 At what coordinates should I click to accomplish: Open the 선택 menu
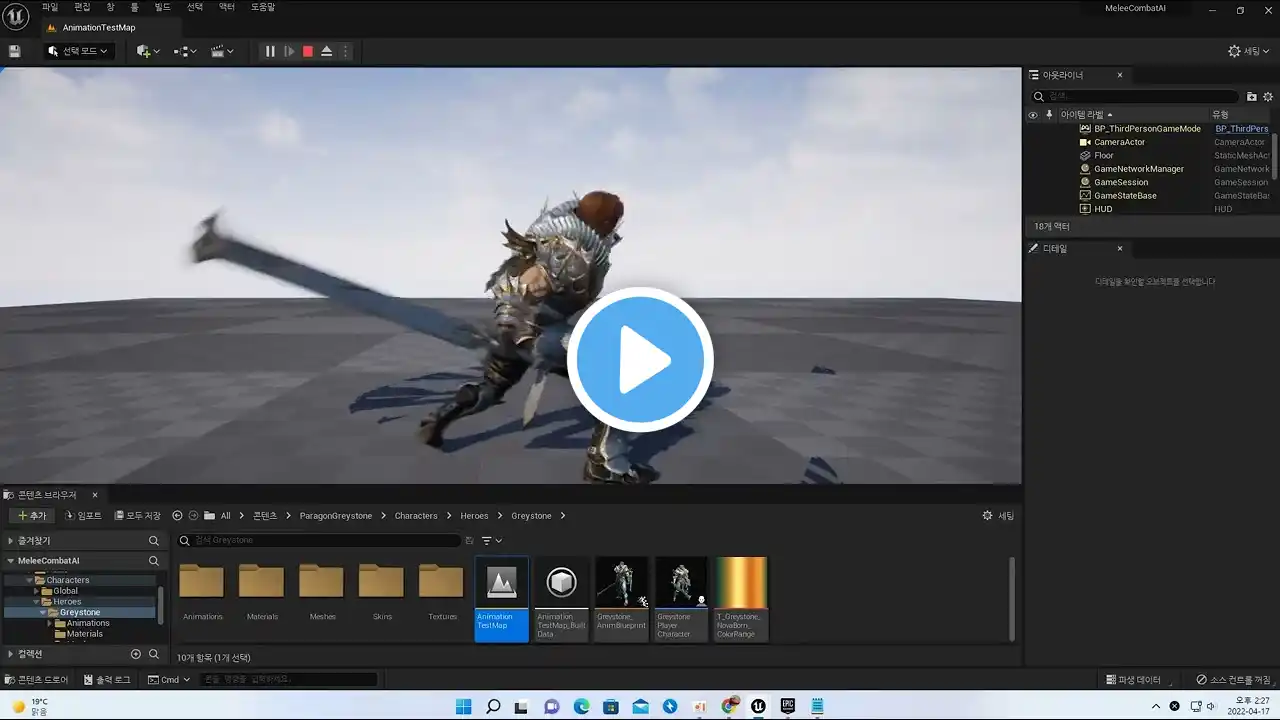(195, 7)
